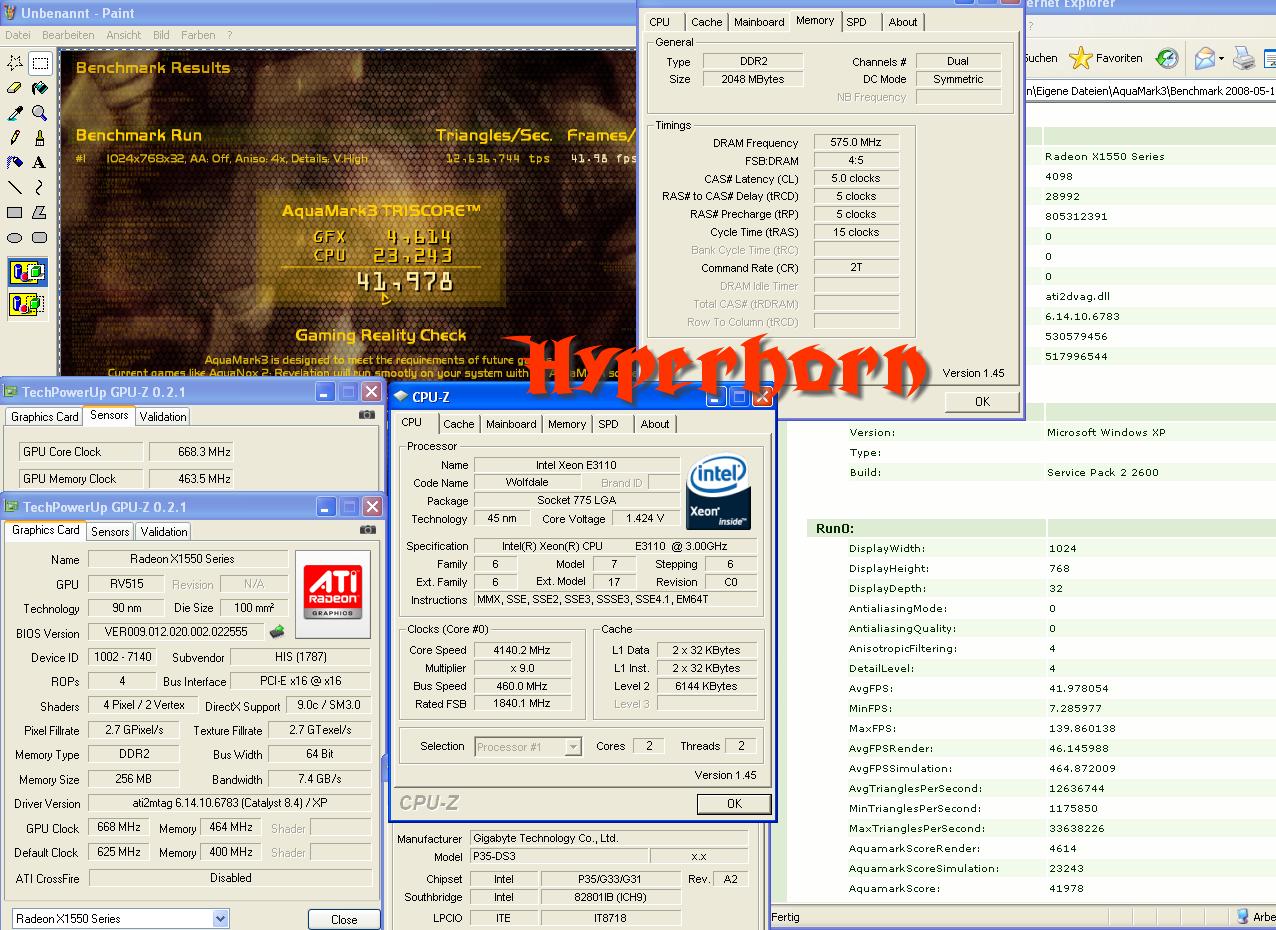Open the Datei menu in Paint
The height and width of the screenshot is (930, 1276).
point(18,35)
